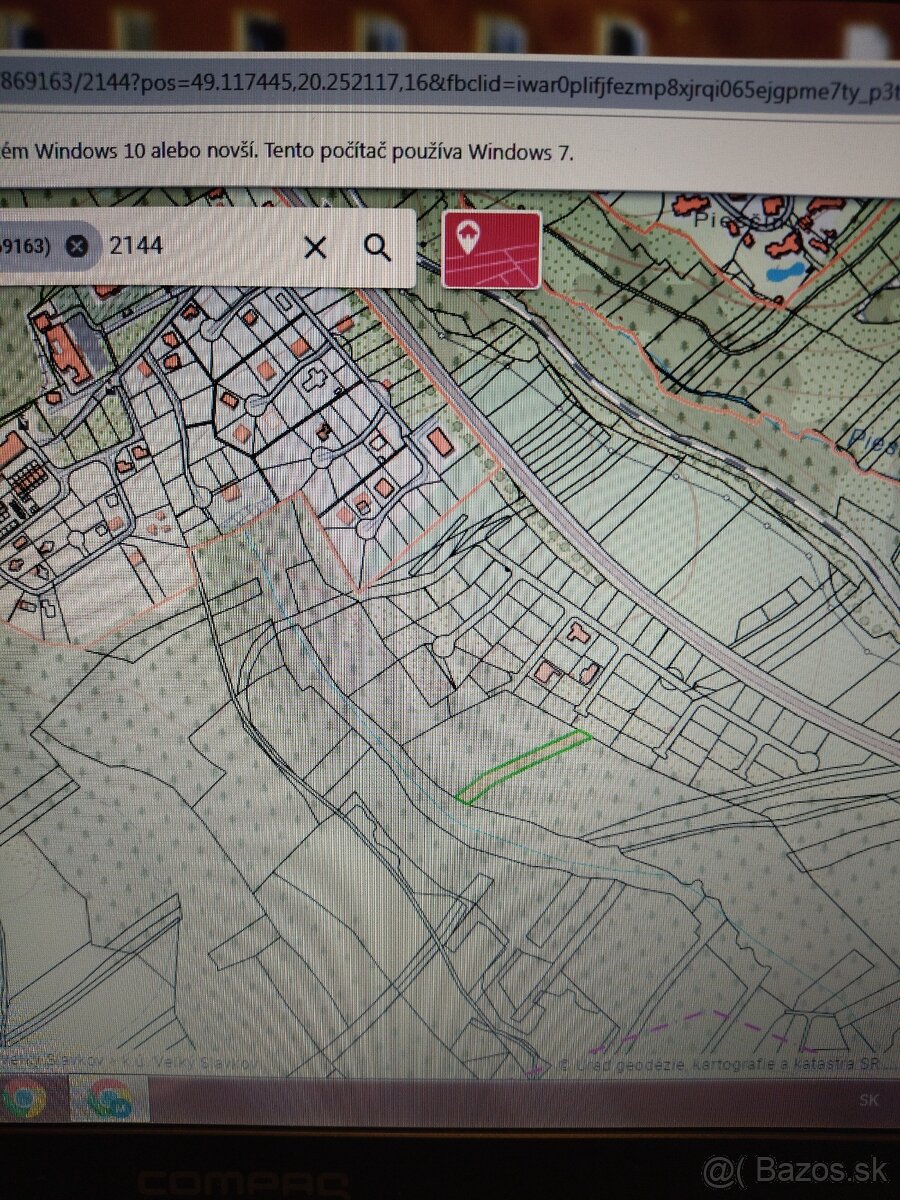Click the Úrad geodézie, kartografie a katastra attribution
The image size is (900, 1200).
[718, 1065]
